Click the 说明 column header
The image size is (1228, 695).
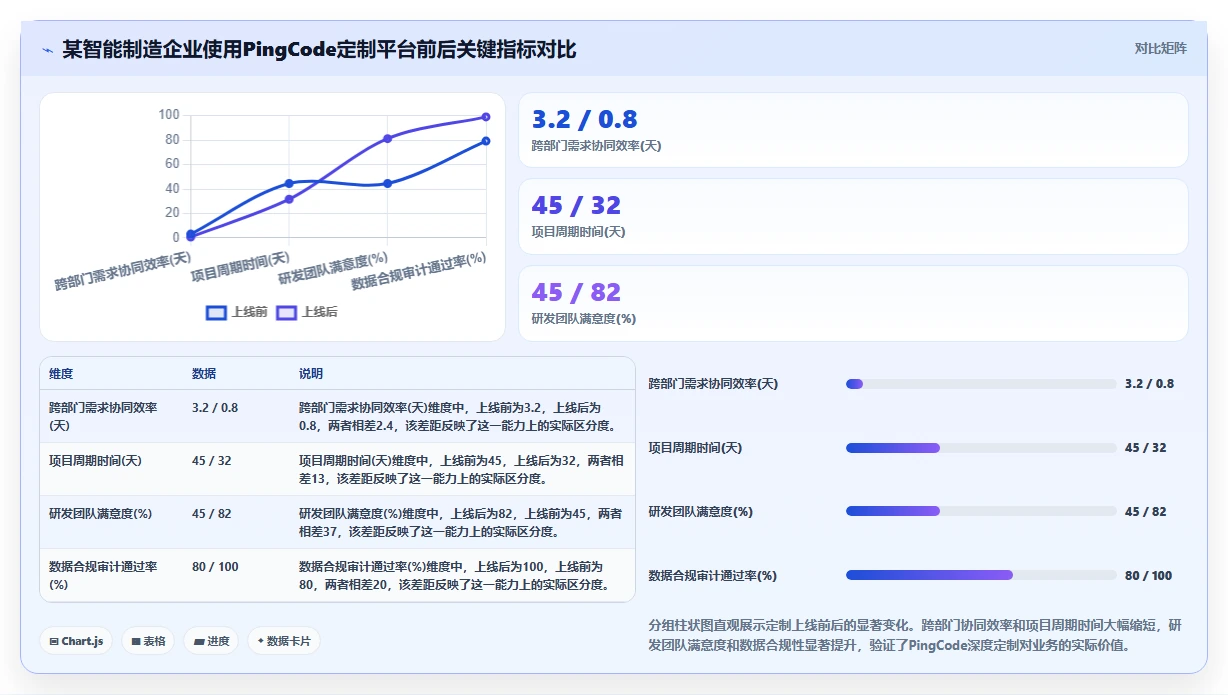tap(311, 374)
